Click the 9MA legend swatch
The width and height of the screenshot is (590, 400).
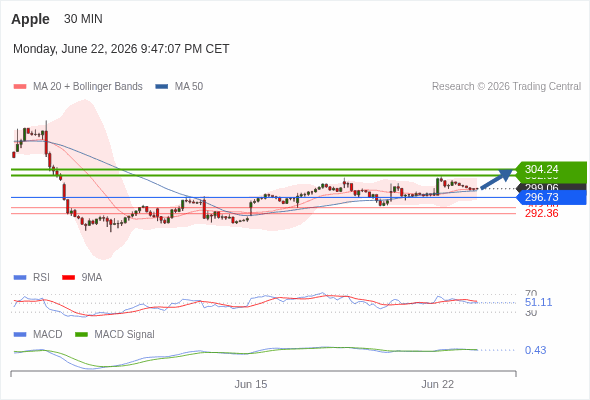tap(68, 278)
